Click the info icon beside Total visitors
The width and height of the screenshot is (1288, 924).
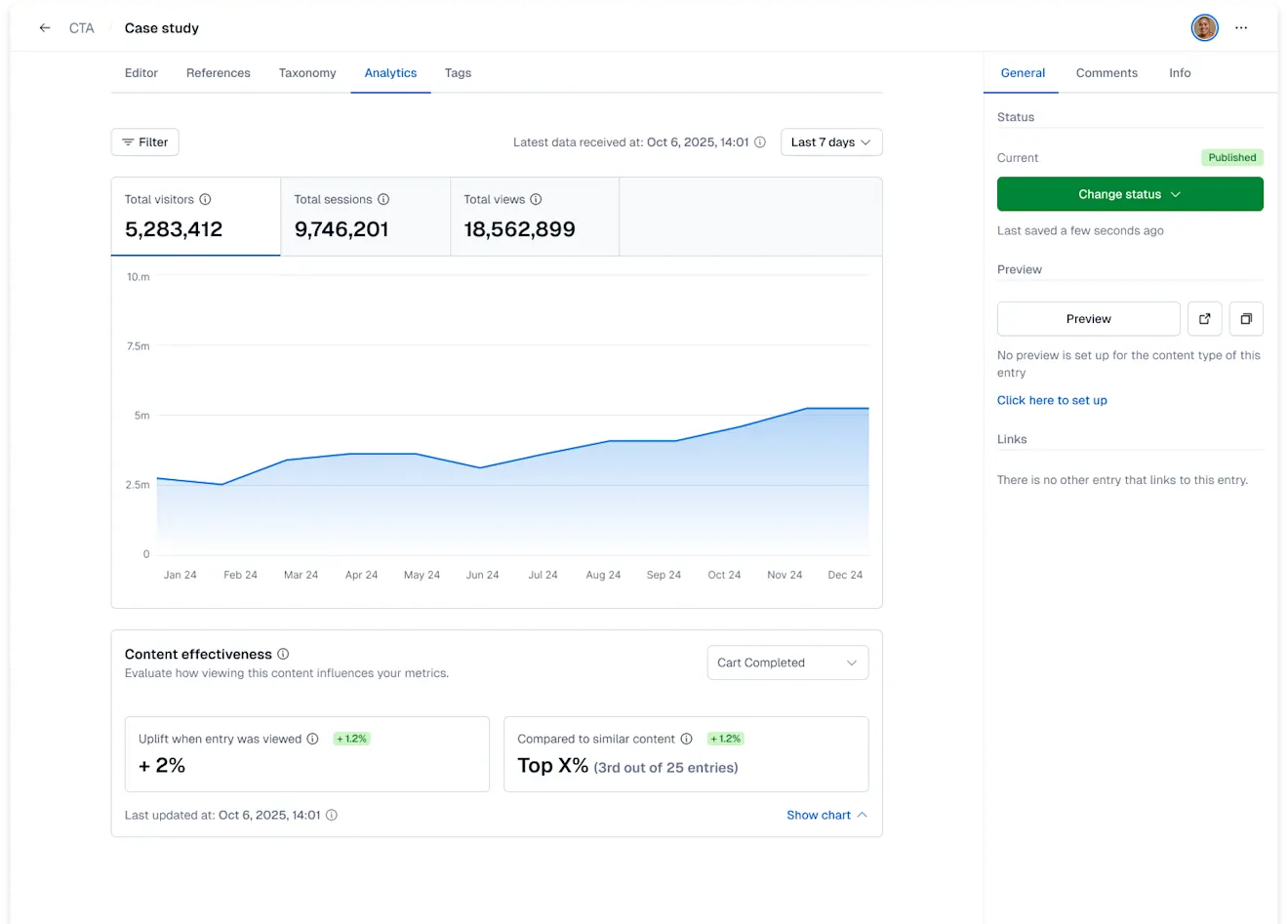[204, 199]
